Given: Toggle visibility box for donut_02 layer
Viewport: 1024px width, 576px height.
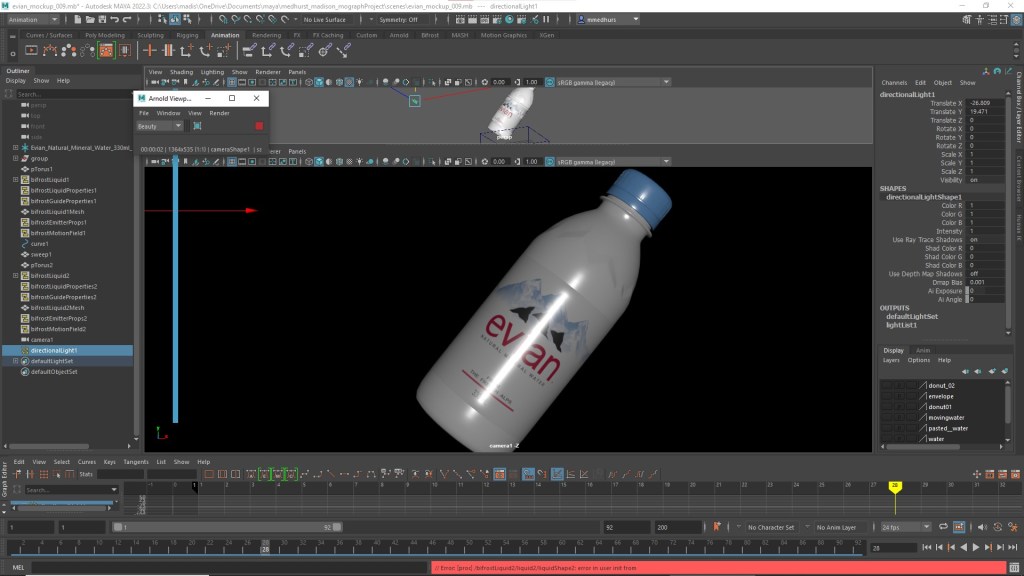Looking at the screenshot, I should tap(887, 385).
